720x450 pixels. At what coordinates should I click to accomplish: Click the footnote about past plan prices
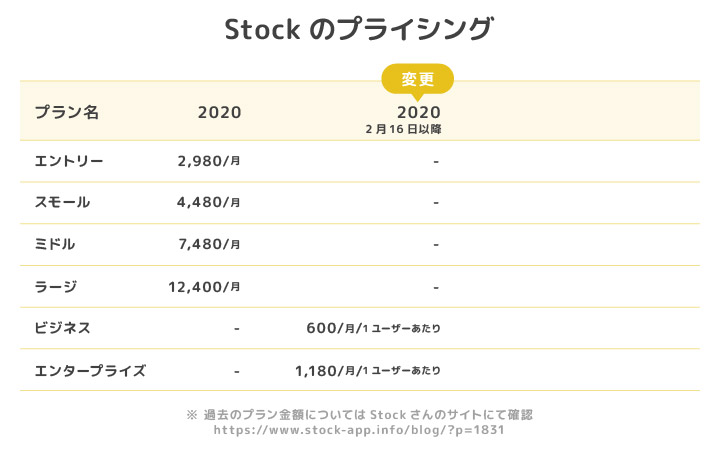(360, 414)
